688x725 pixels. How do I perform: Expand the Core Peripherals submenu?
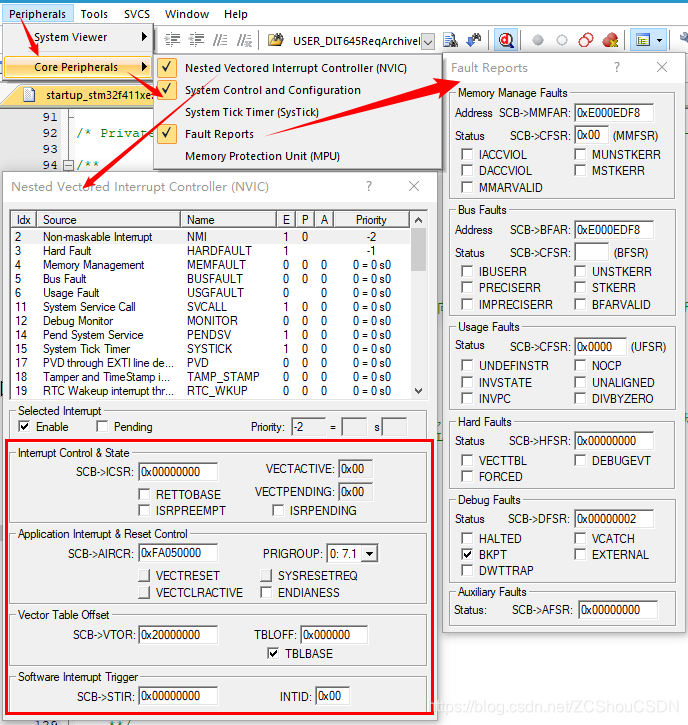coord(144,67)
